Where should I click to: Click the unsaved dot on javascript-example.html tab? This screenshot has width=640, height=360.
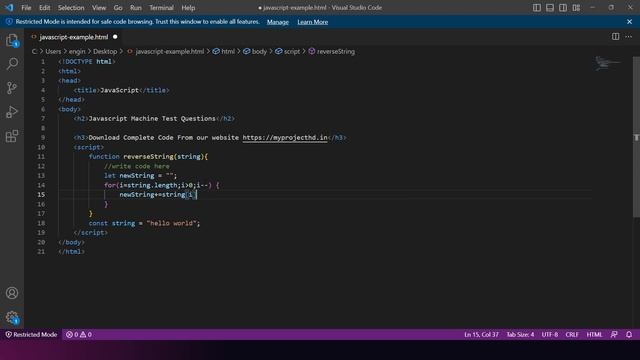[x=115, y=37]
